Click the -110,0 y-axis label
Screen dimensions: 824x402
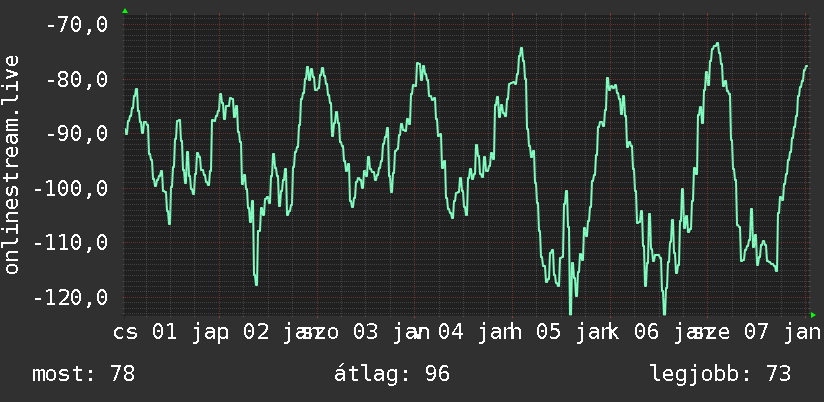click(x=70, y=243)
